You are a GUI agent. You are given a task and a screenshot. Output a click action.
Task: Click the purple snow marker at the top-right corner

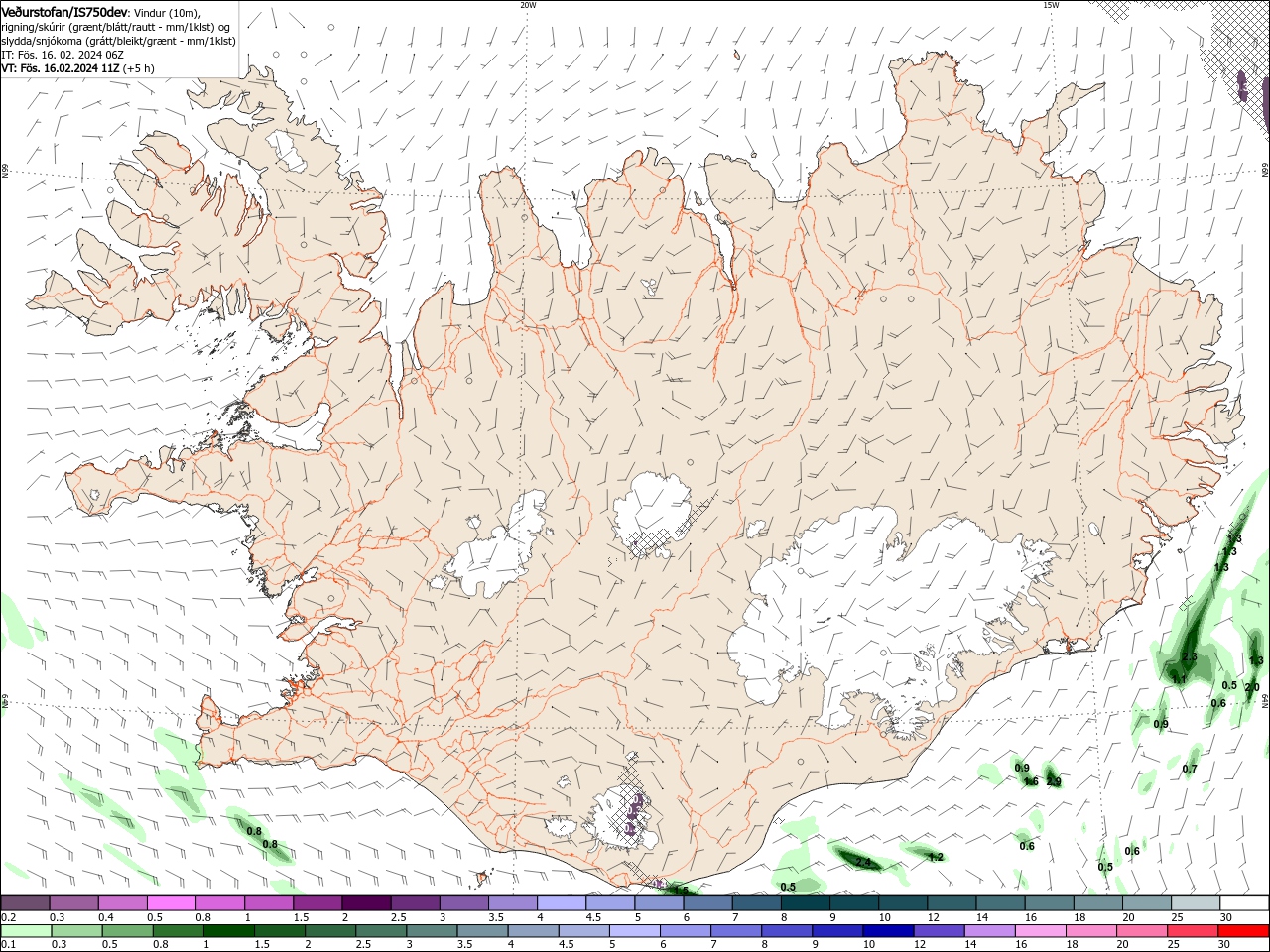tap(1243, 85)
